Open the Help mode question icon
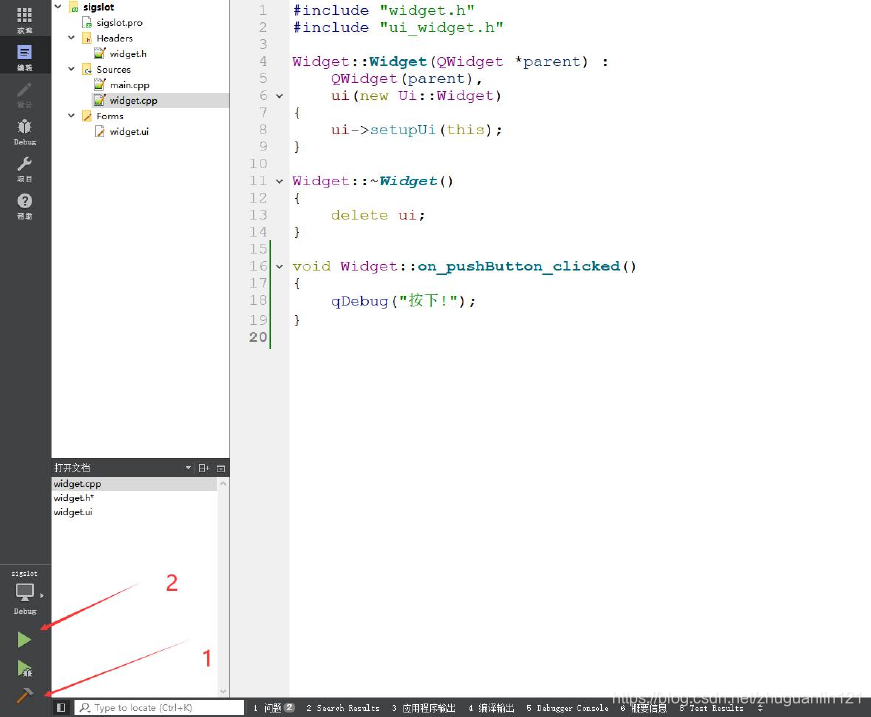Image resolution: width=871 pixels, height=717 pixels. tap(24, 205)
